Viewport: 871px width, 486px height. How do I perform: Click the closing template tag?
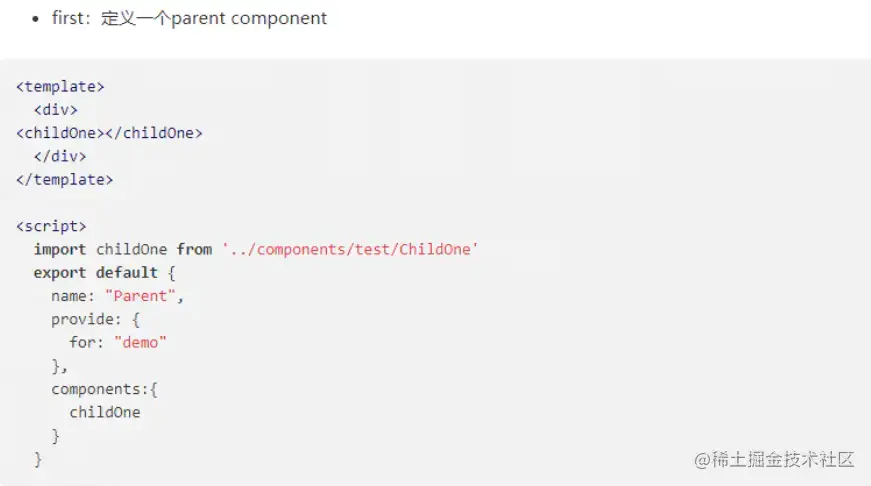(x=64, y=180)
